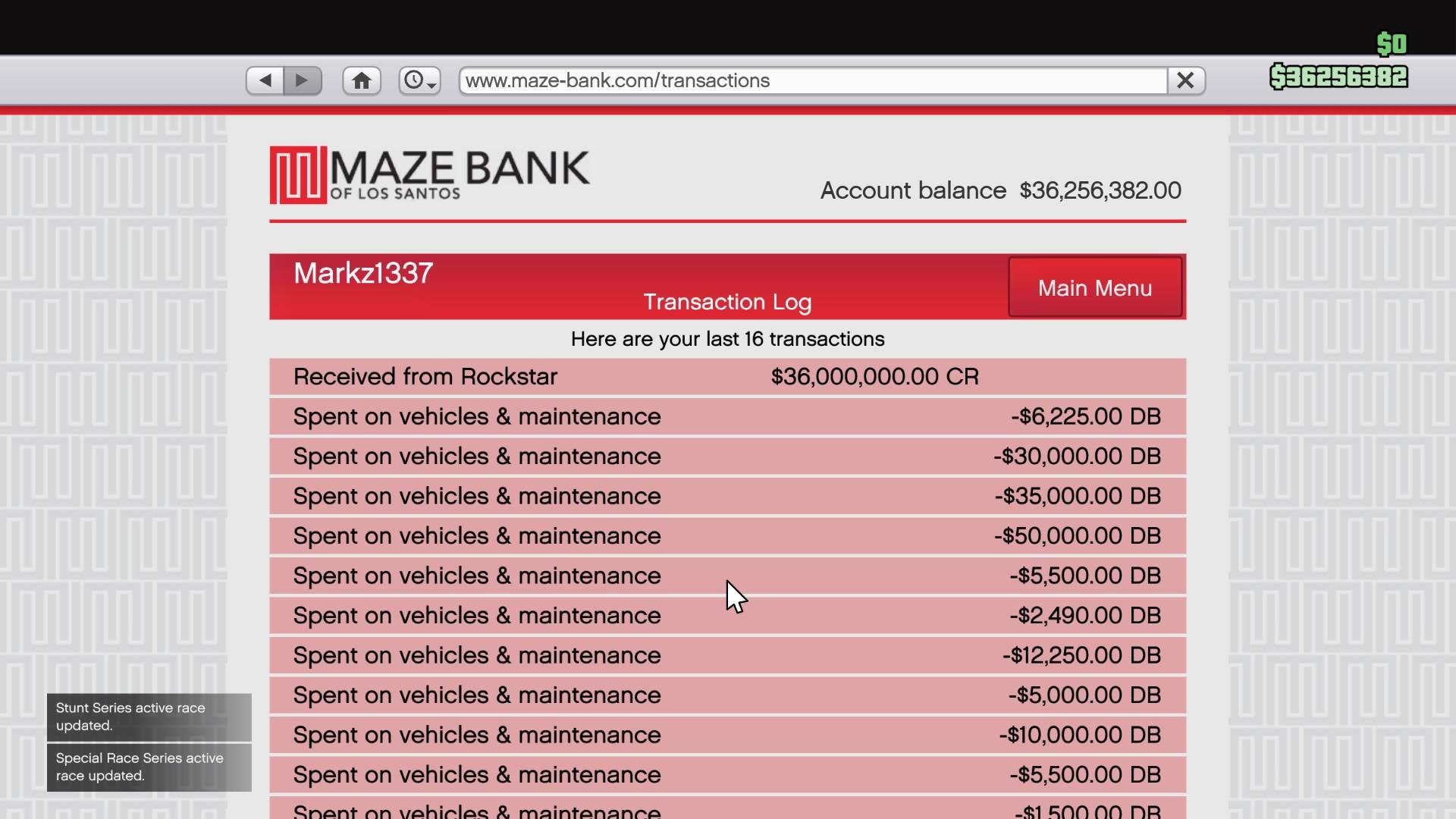Select the -$6,225.00 vehicle transaction row
This screenshot has height=819, width=1456.
pos(726,416)
